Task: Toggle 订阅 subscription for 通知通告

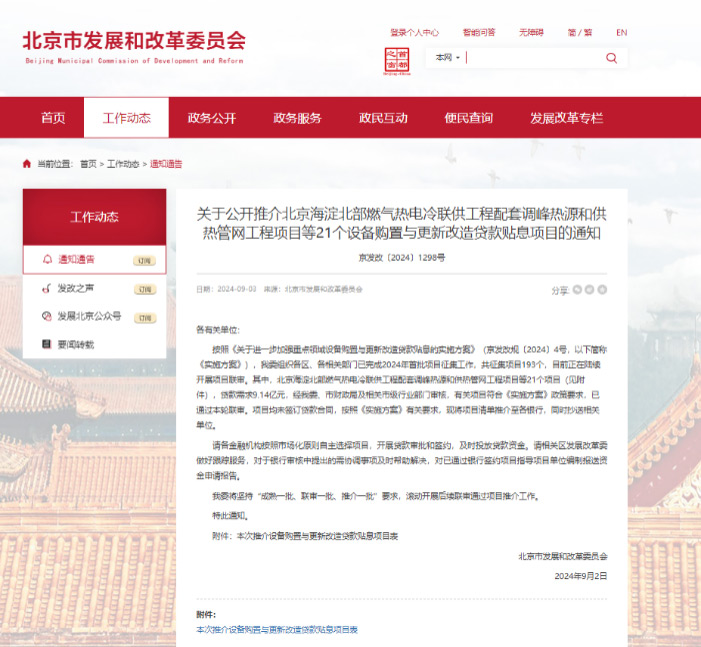Action: point(145,261)
